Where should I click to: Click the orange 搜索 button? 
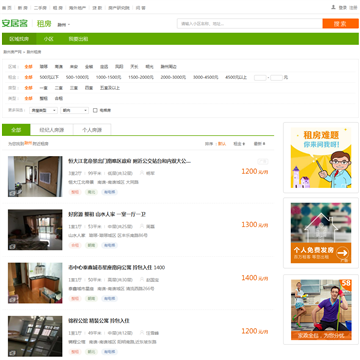tap(340, 24)
